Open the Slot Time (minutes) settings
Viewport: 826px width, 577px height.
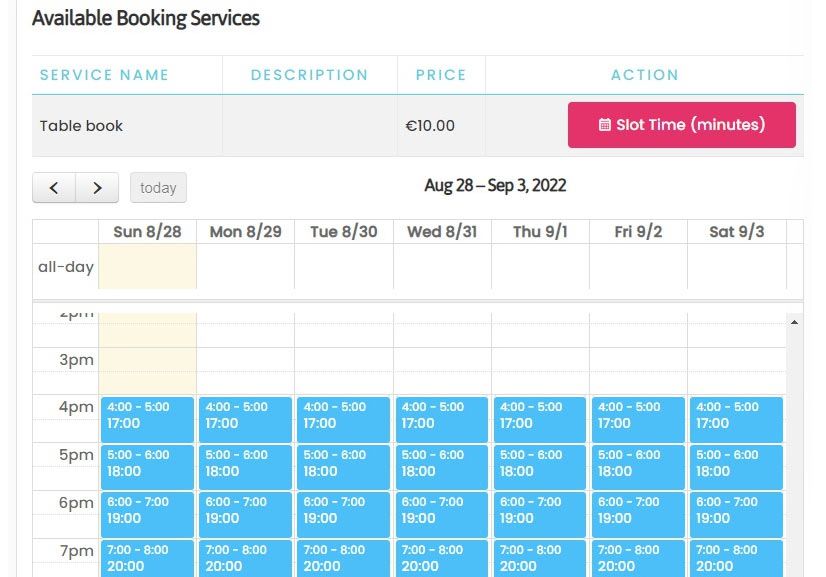coord(681,125)
